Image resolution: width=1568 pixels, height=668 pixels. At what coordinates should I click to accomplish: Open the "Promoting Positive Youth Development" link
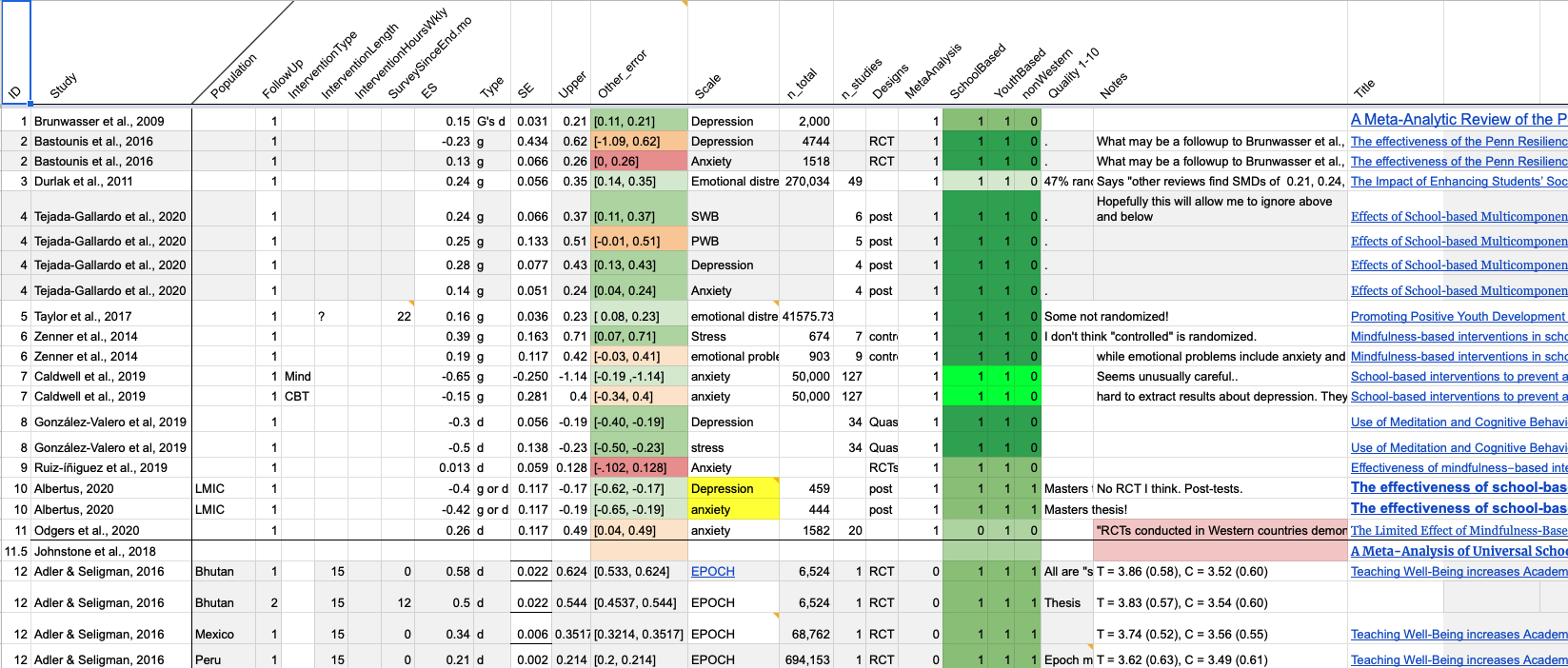(1457, 316)
